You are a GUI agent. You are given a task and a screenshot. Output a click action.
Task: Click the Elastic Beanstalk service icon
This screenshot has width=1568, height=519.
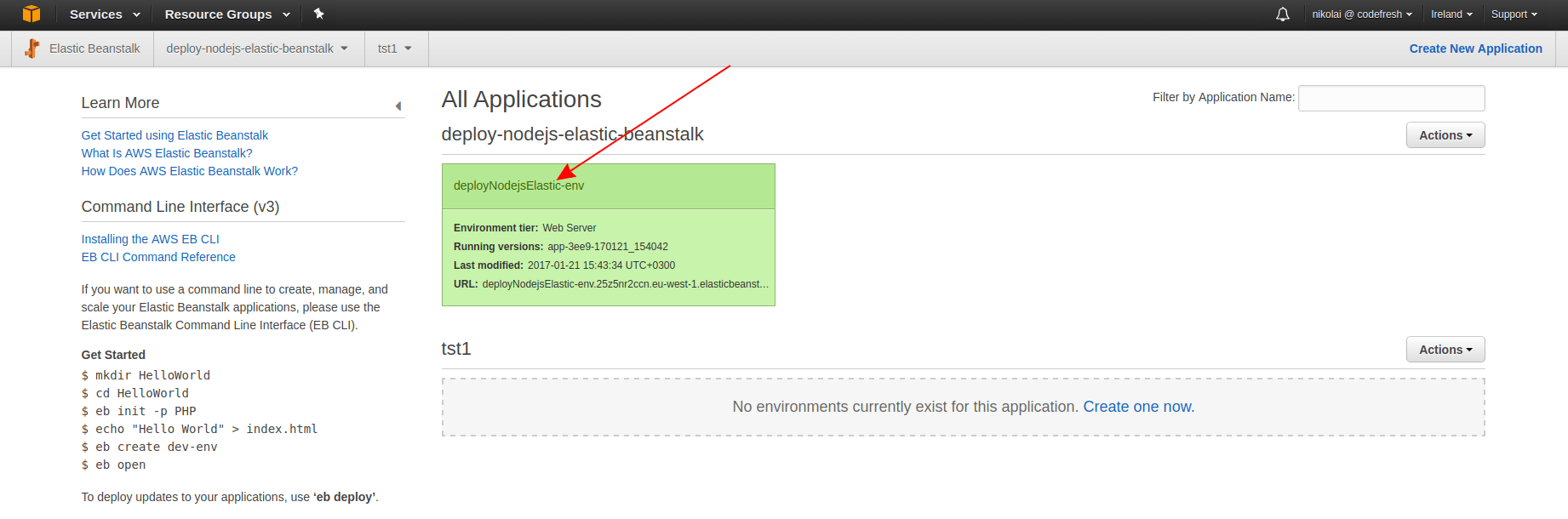click(32, 48)
